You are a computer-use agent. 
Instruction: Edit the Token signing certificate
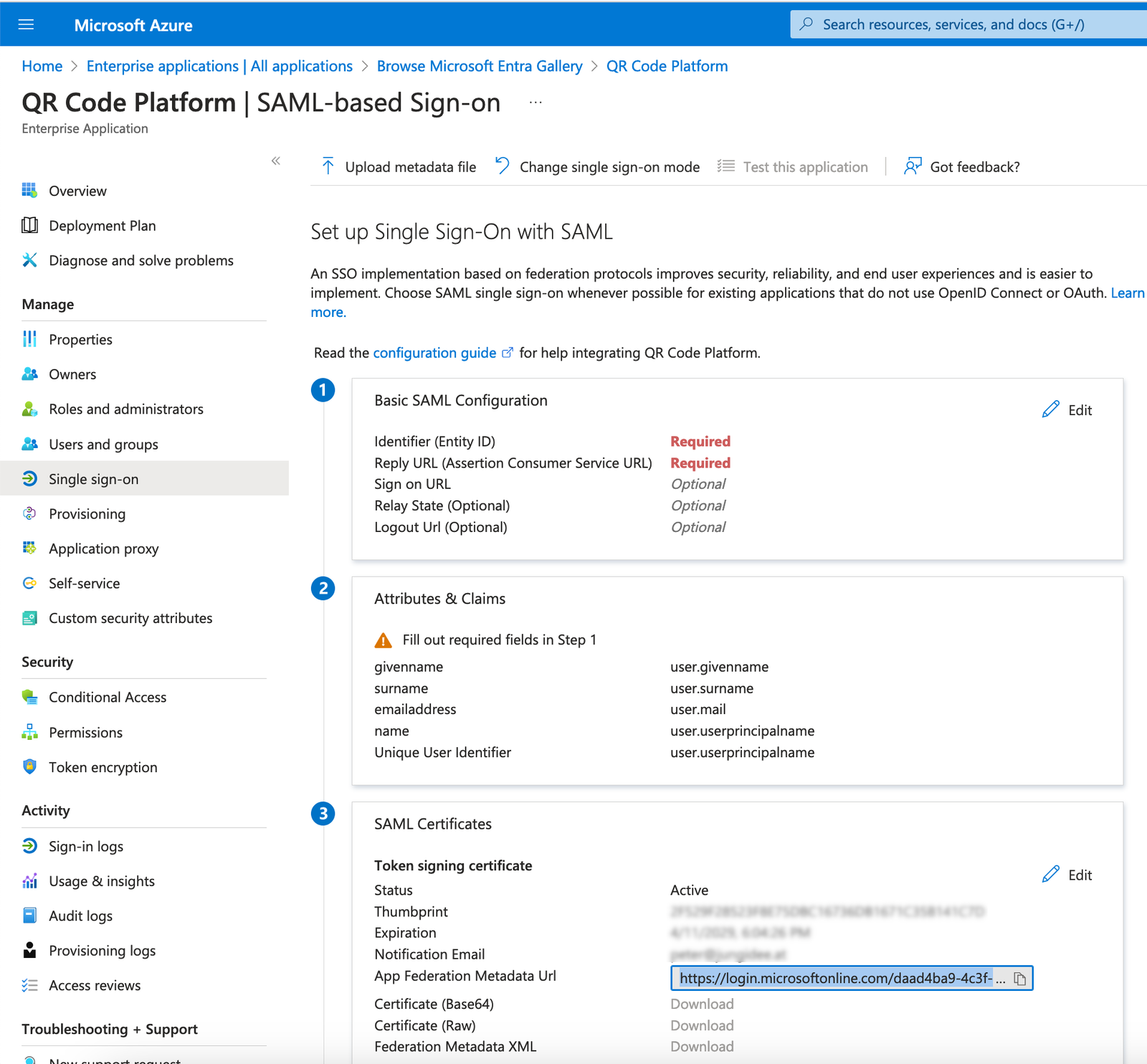pos(1067,875)
